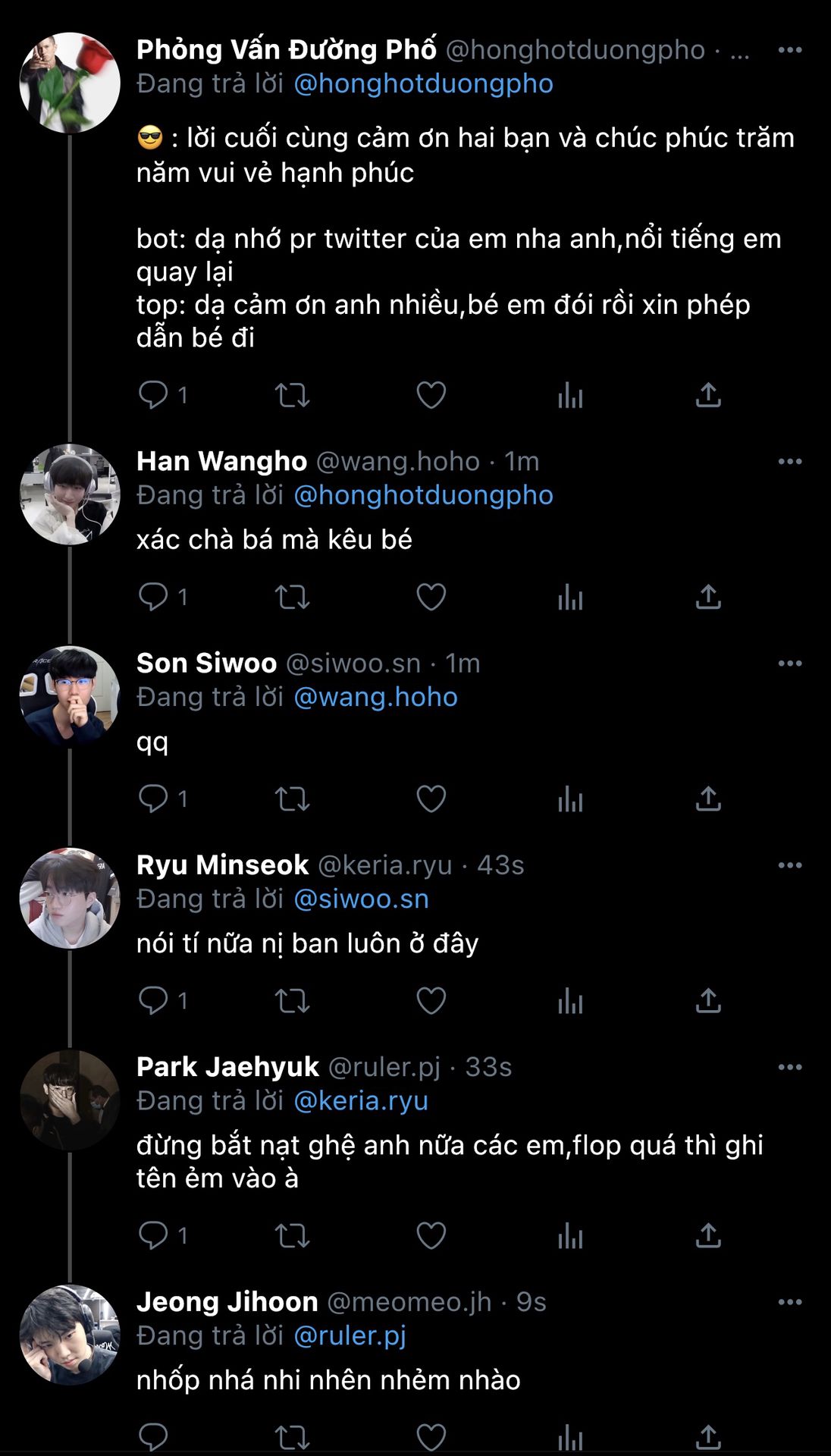The image size is (831, 1456).
Task: Reply to Ryu Minseok's comment
Action: tap(153, 1000)
